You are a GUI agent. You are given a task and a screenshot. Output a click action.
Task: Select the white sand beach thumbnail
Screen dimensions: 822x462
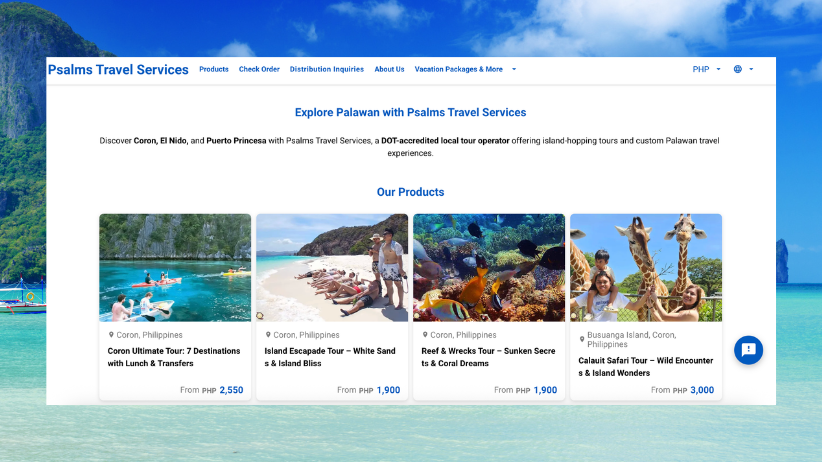(x=332, y=267)
